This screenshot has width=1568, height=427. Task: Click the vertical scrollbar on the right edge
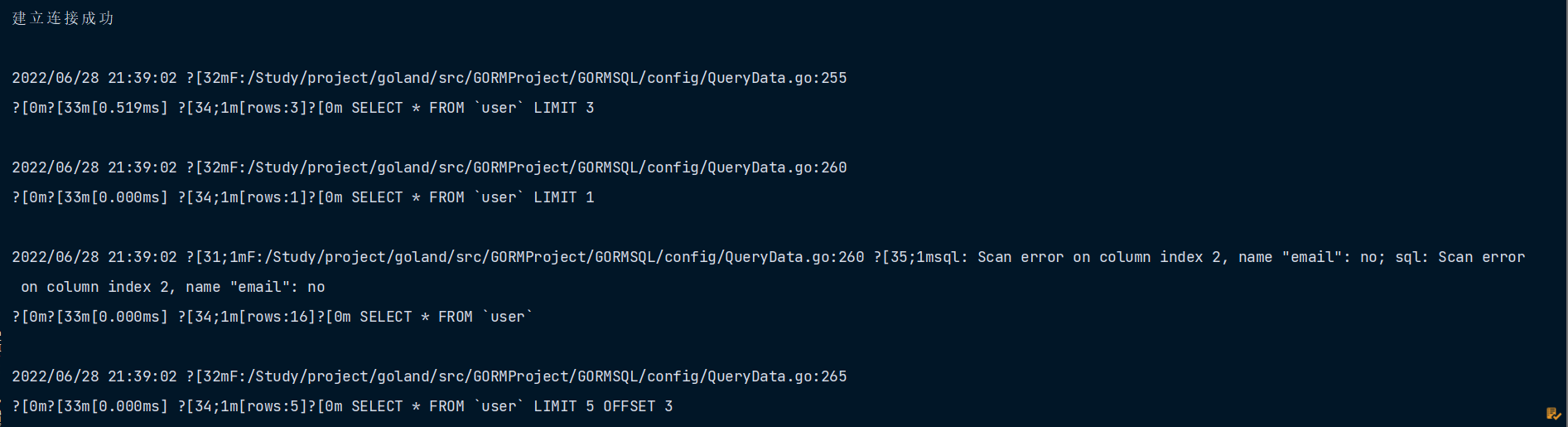[1564, 207]
